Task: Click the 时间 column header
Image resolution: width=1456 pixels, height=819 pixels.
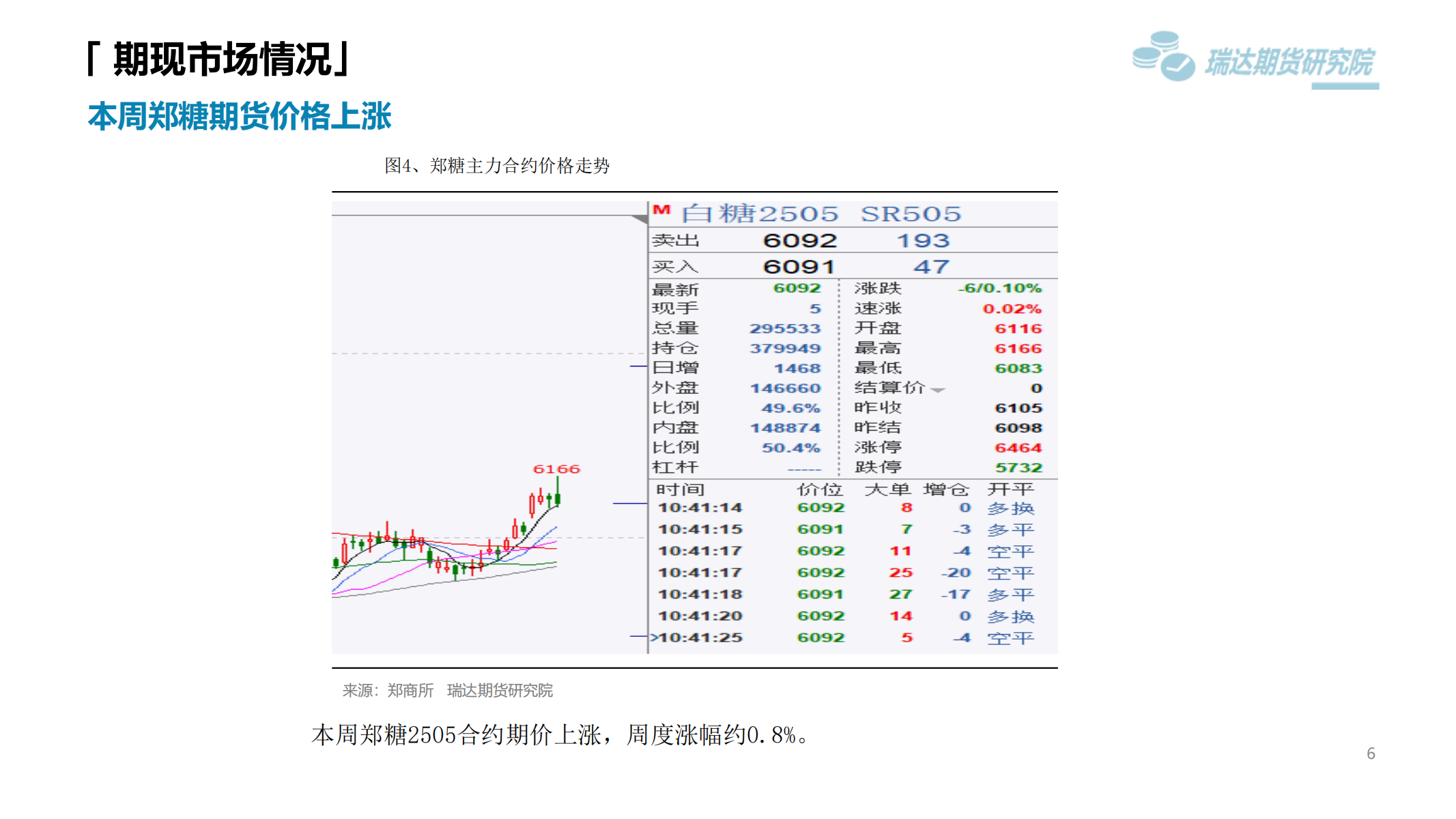Action: coord(680,489)
